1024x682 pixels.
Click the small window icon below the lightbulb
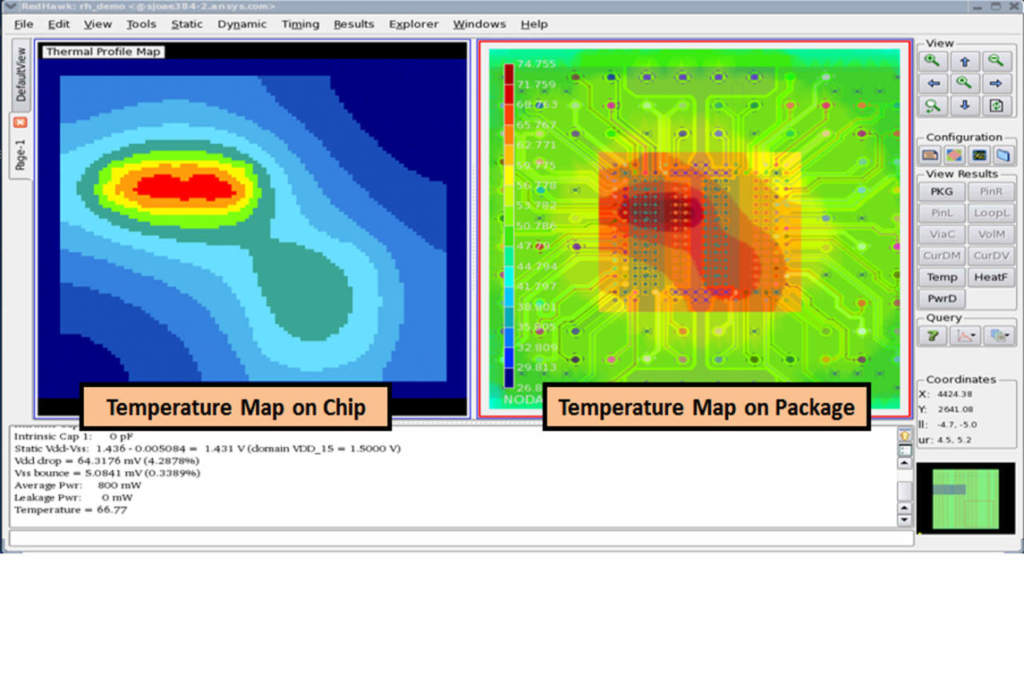click(x=905, y=450)
